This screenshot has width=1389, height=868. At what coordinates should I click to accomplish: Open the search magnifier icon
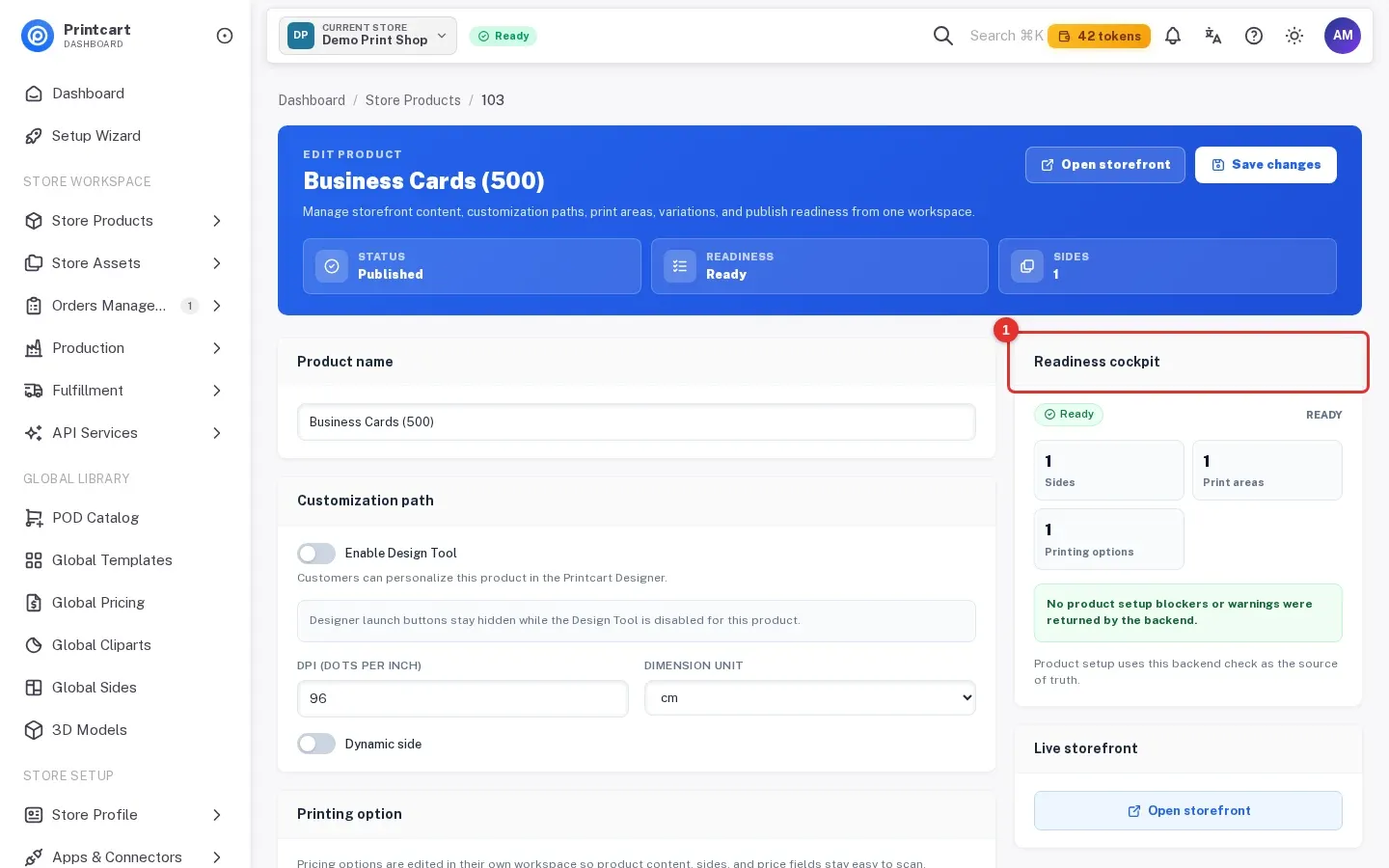(943, 36)
